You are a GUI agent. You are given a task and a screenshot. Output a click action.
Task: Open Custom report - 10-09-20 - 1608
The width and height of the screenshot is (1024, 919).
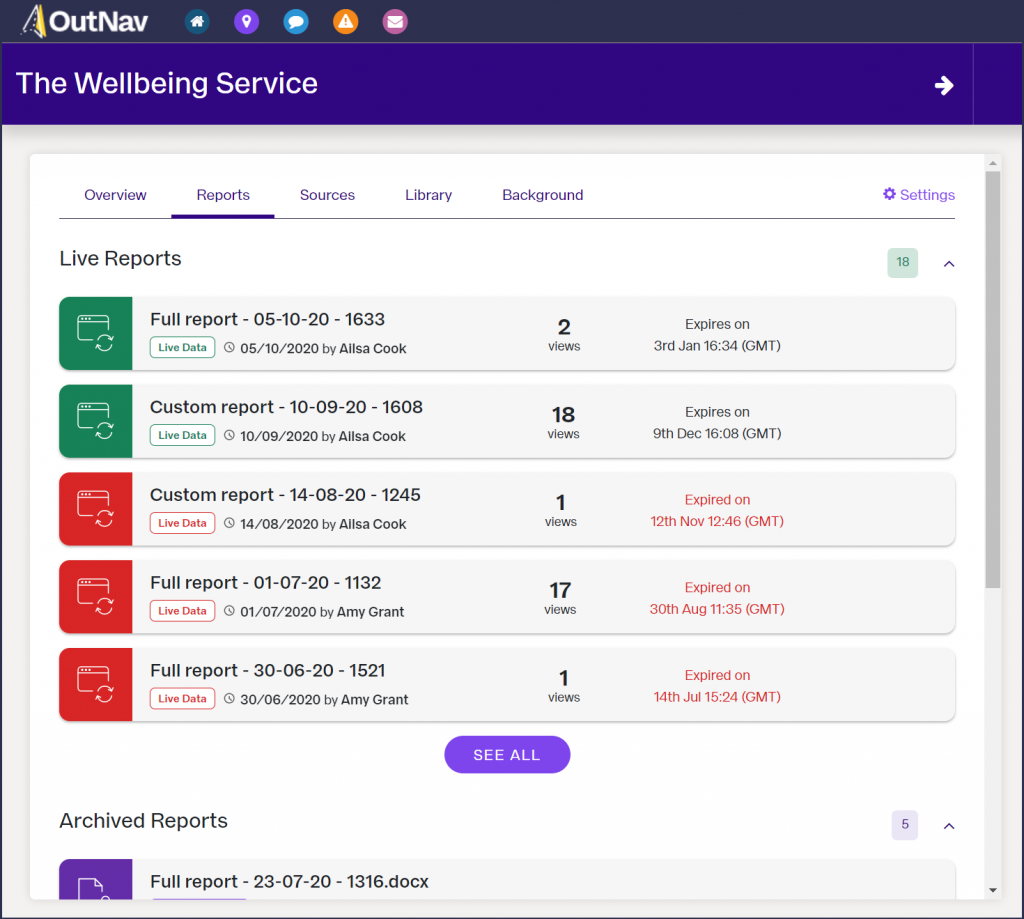click(286, 407)
